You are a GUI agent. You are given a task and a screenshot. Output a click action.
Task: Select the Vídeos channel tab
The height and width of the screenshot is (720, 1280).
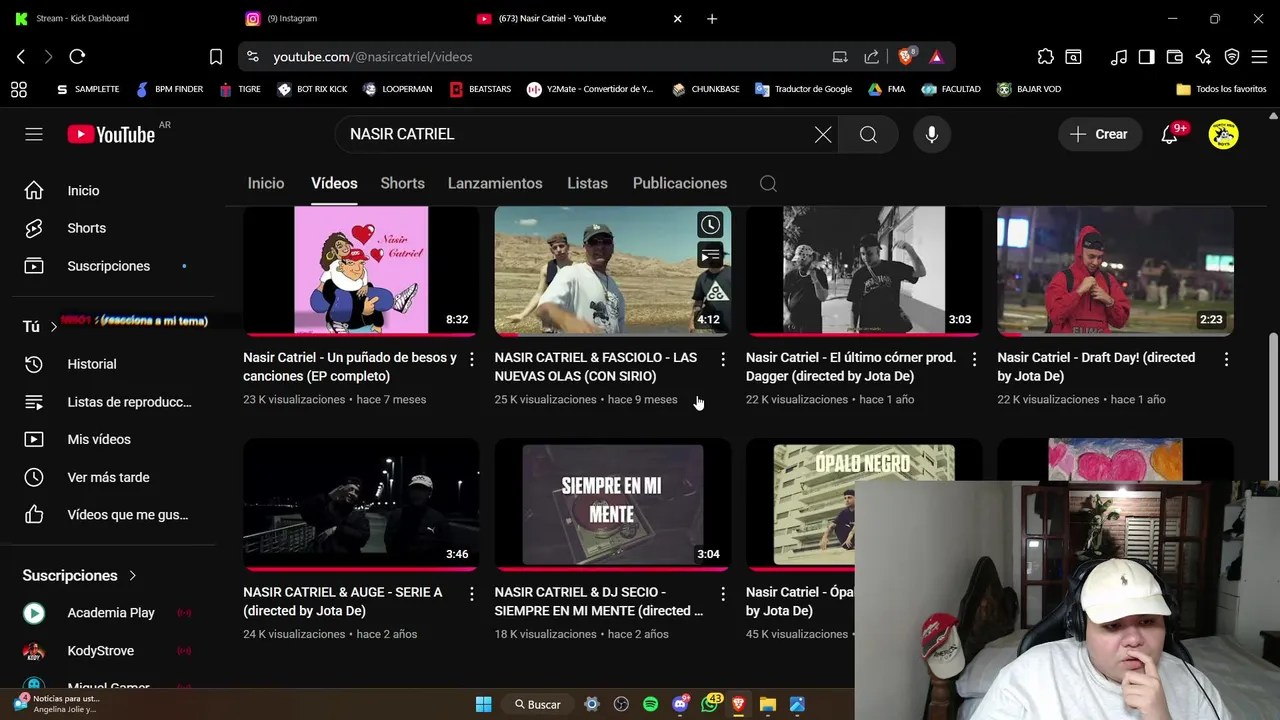(x=334, y=183)
